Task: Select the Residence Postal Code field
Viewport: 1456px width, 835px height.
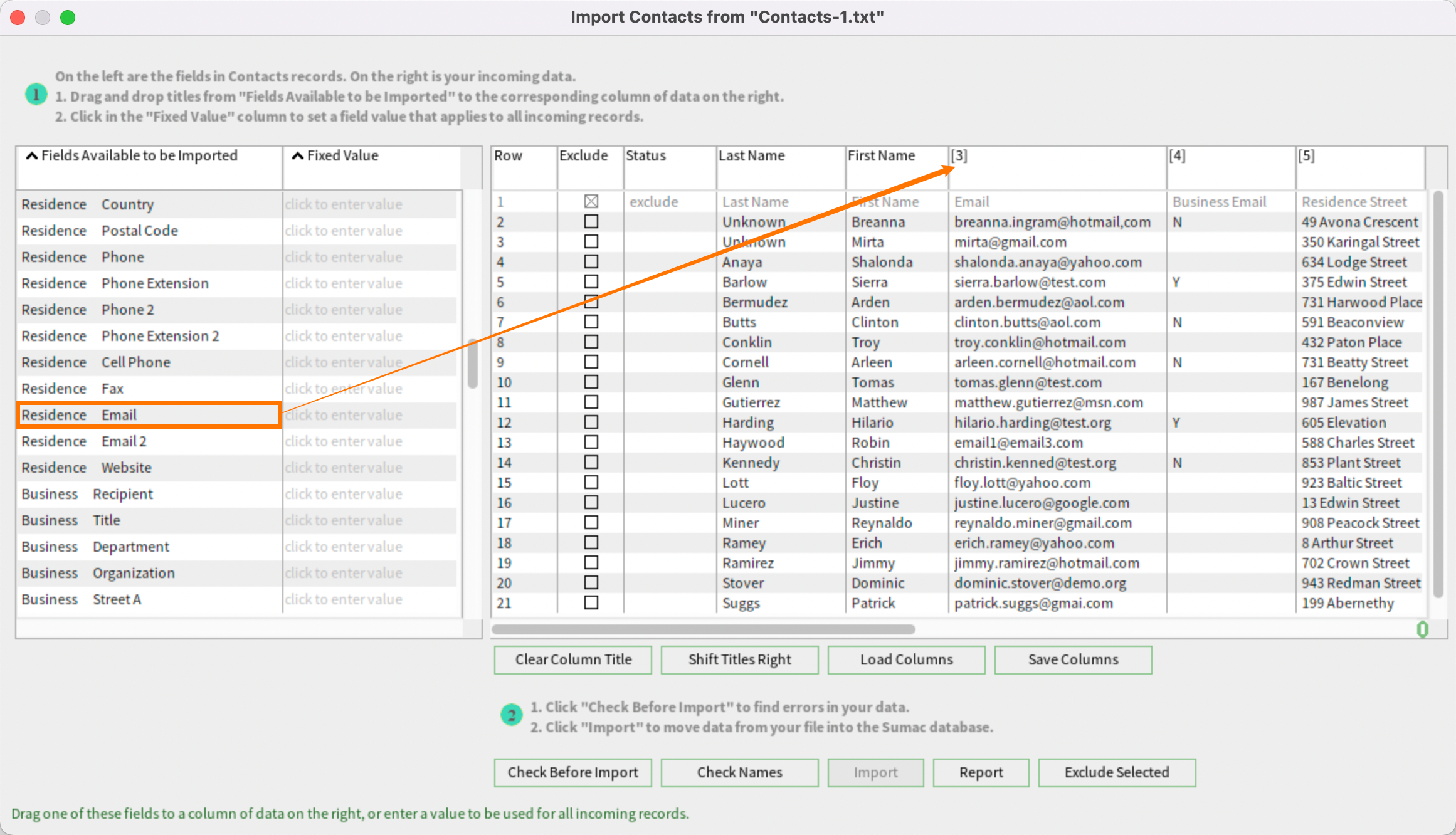Action: click(x=149, y=231)
